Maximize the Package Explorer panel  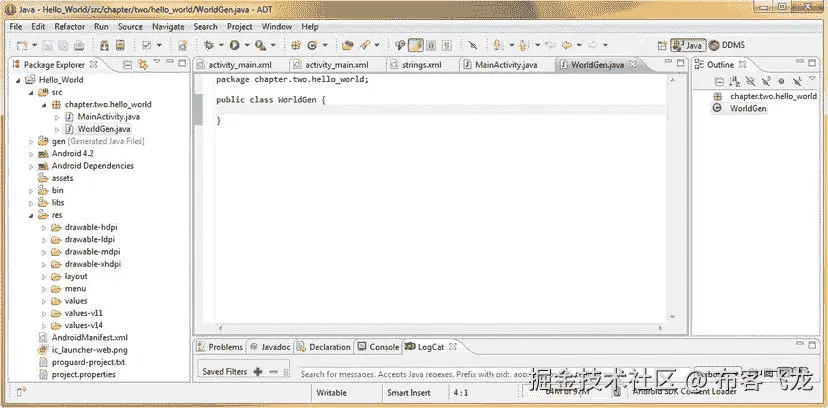[182, 63]
